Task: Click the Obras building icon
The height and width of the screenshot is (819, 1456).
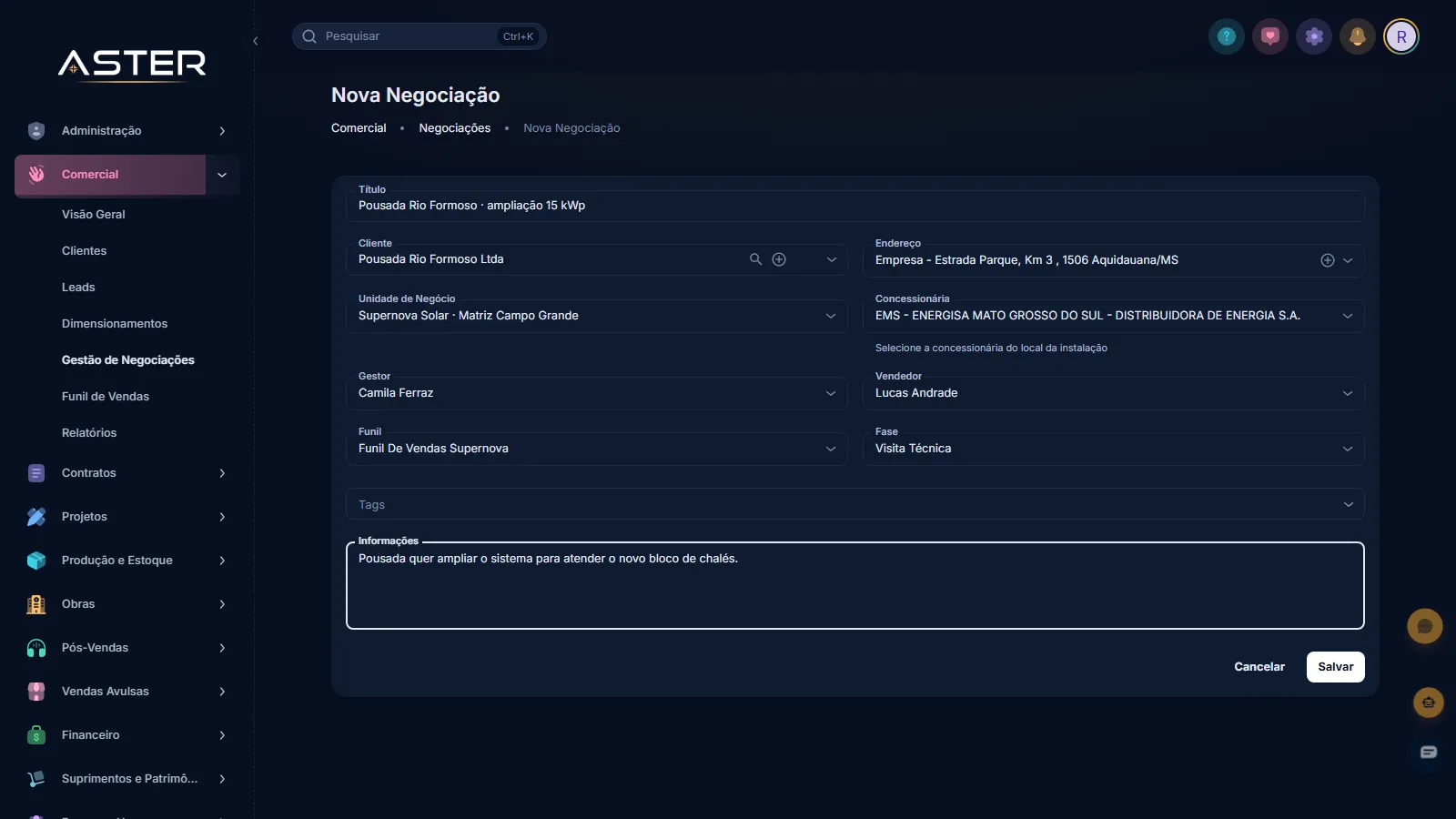Action: pos(36,604)
